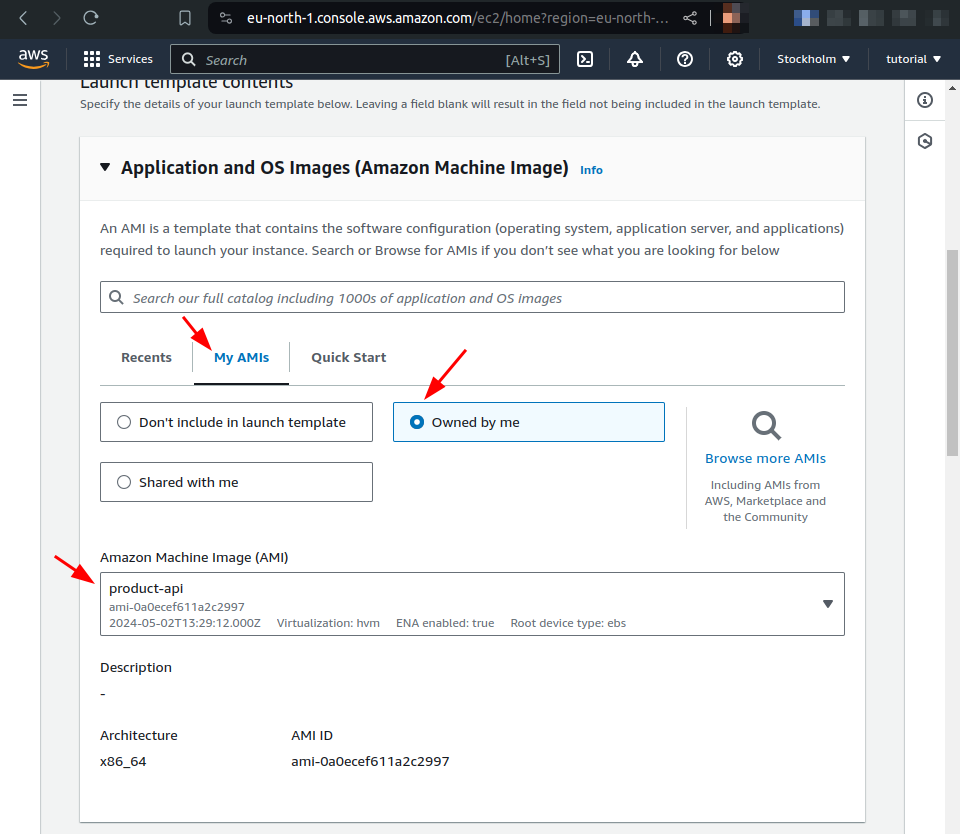
Task: Click the AWS top search field
Action: tap(365, 59)
